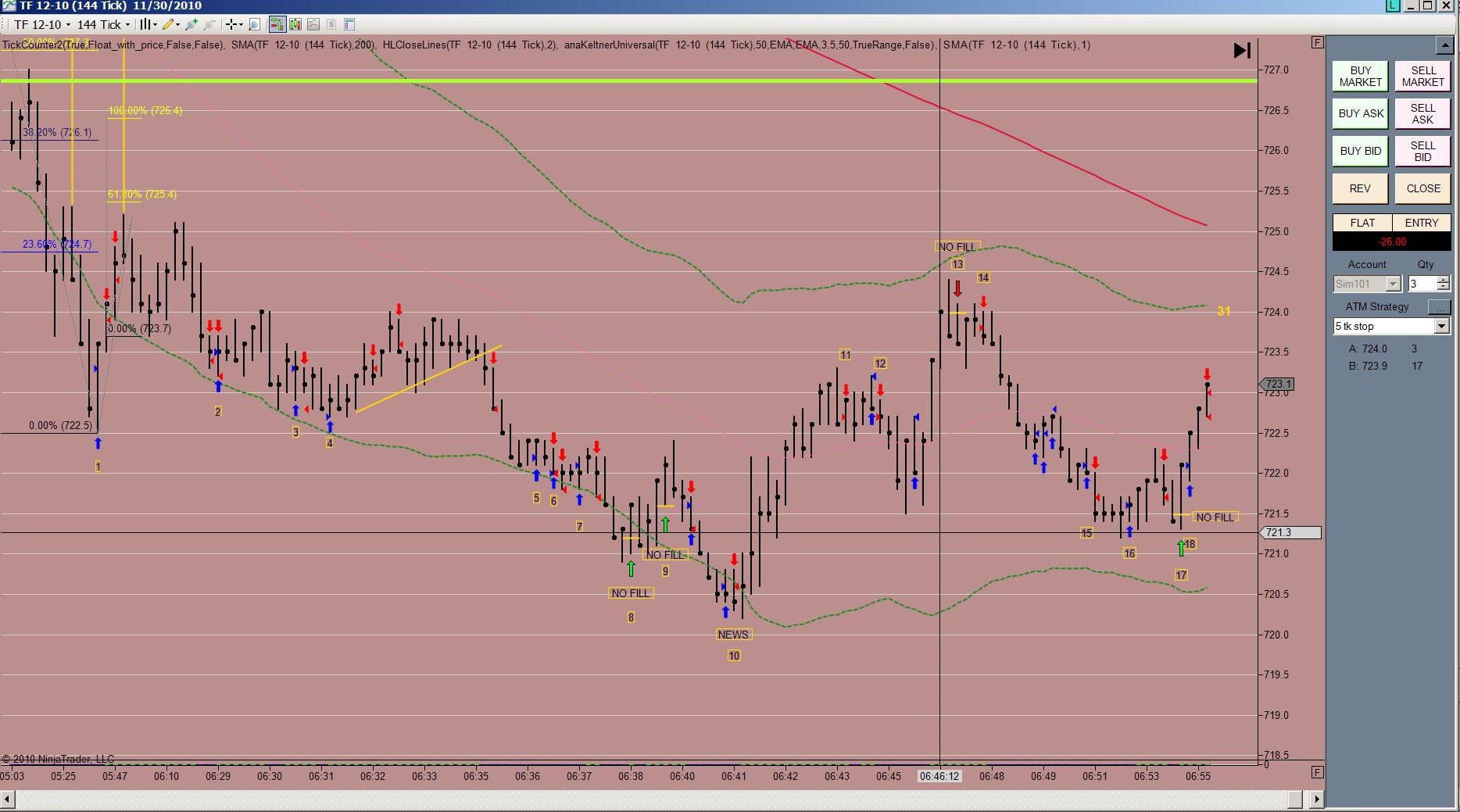
Task: Open the chart properties window icon
Action: [349, 24]
